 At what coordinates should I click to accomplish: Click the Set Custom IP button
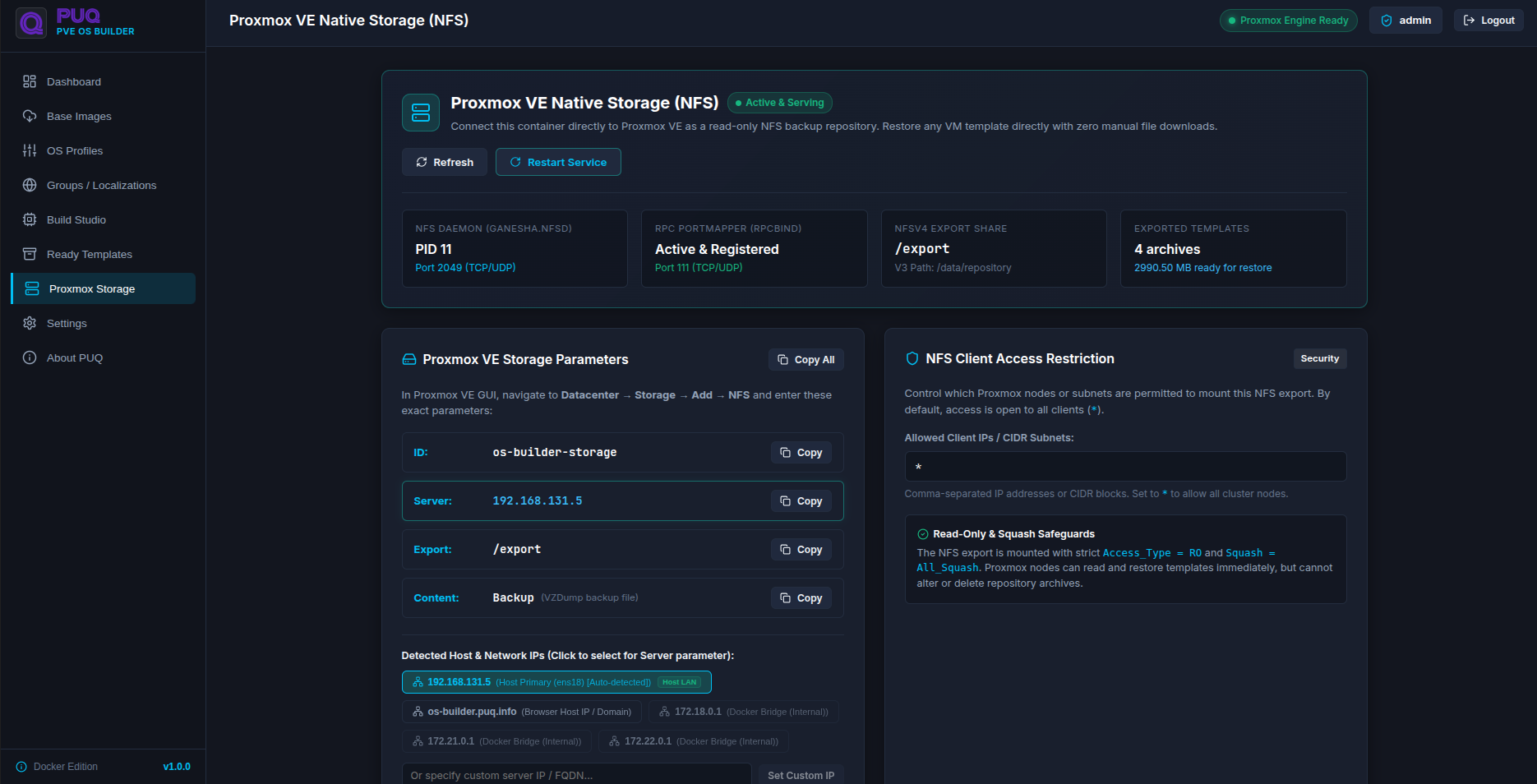[801, 775]
